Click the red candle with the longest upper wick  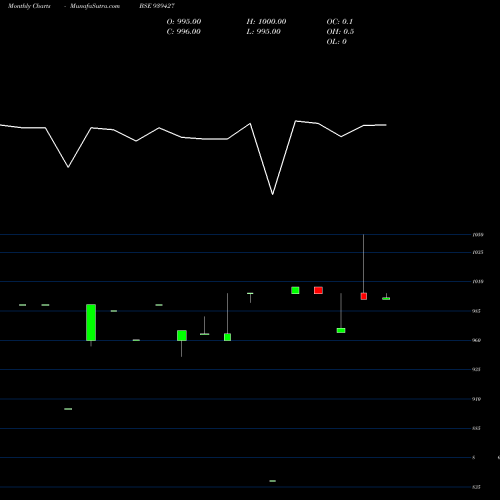tap(364, 296)
